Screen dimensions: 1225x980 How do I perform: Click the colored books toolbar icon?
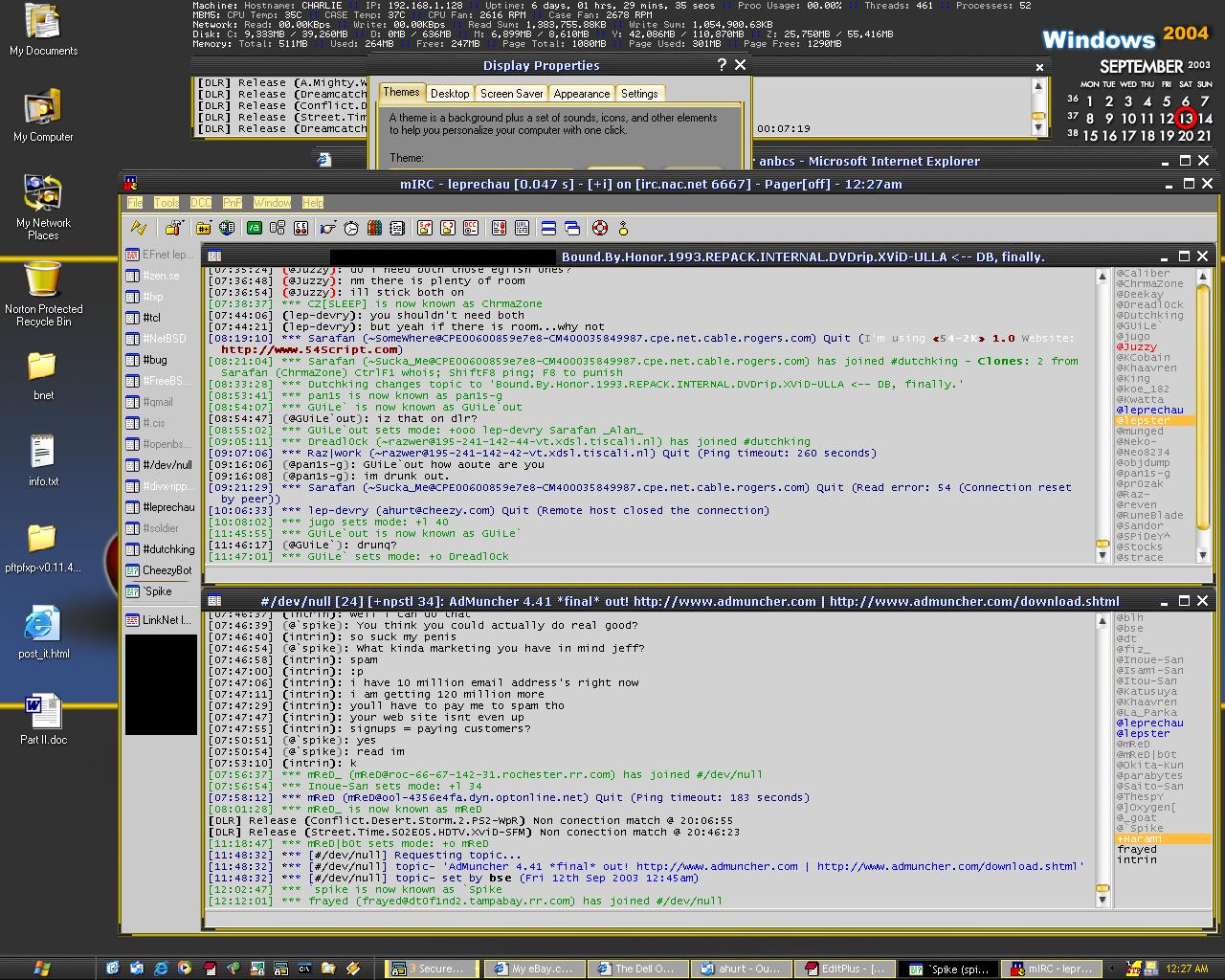click(374, 228)
